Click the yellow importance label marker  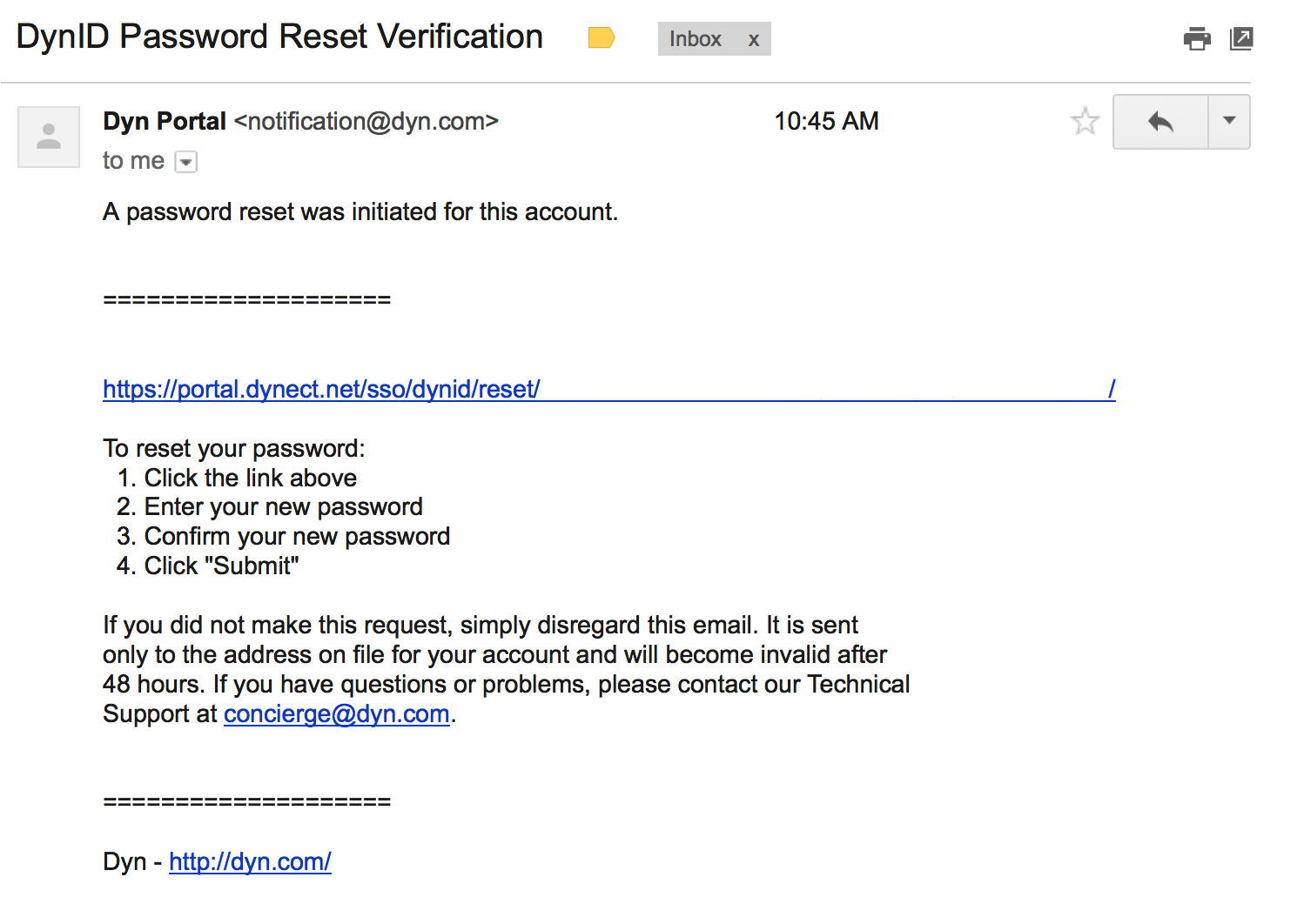pos(602,37)
